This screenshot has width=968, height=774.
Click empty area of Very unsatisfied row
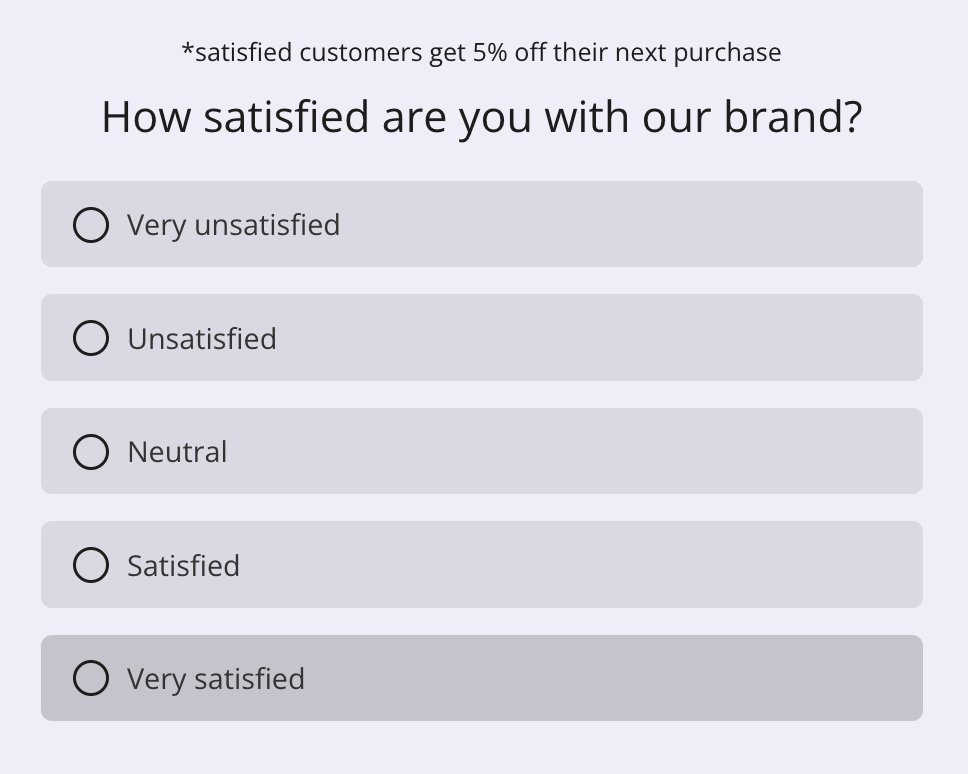tap(617, 224)
